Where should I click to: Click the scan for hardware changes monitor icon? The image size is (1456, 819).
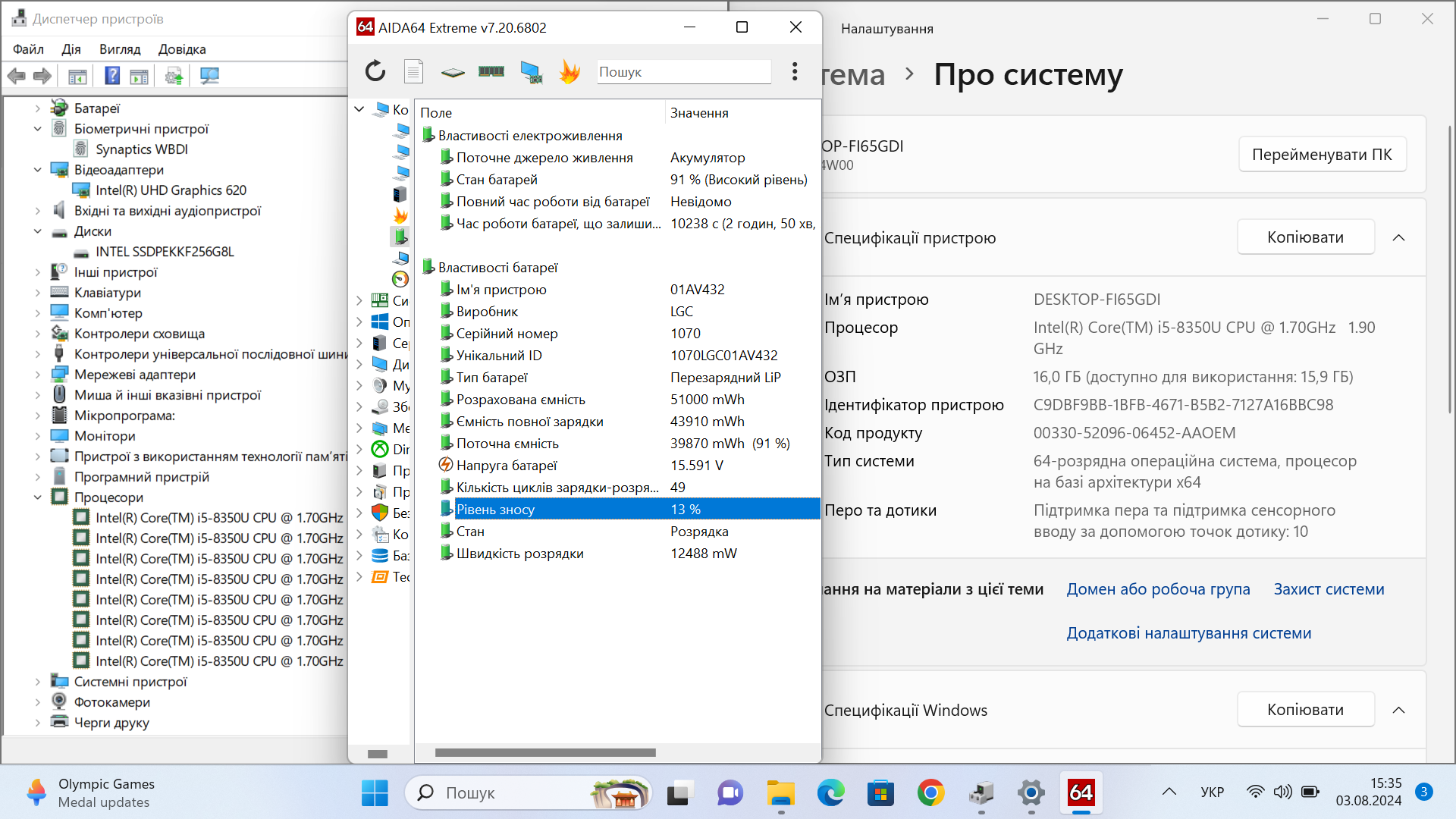tap(209, 75)
